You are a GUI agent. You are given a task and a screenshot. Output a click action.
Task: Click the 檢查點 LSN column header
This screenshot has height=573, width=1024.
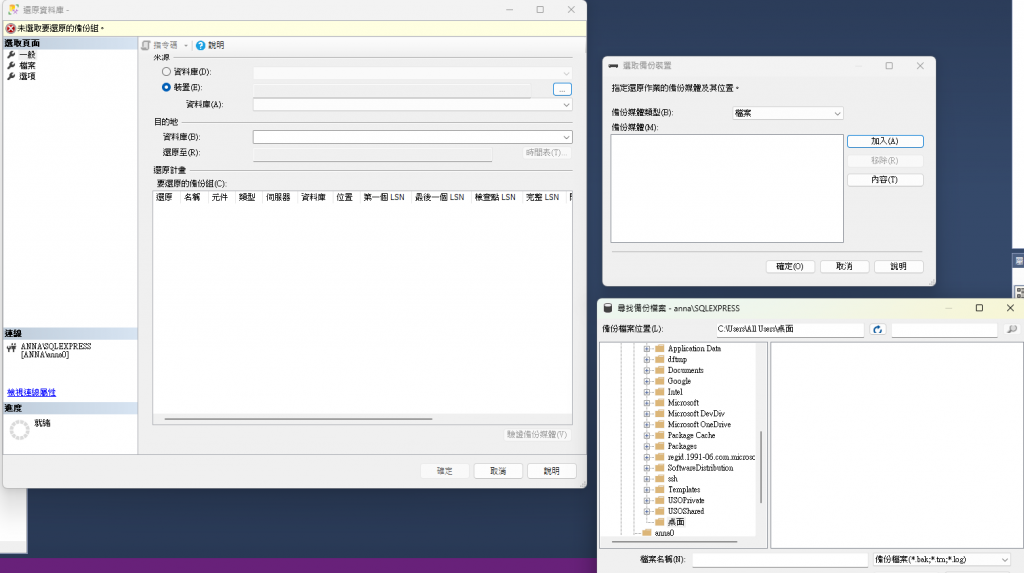point(495,197)
